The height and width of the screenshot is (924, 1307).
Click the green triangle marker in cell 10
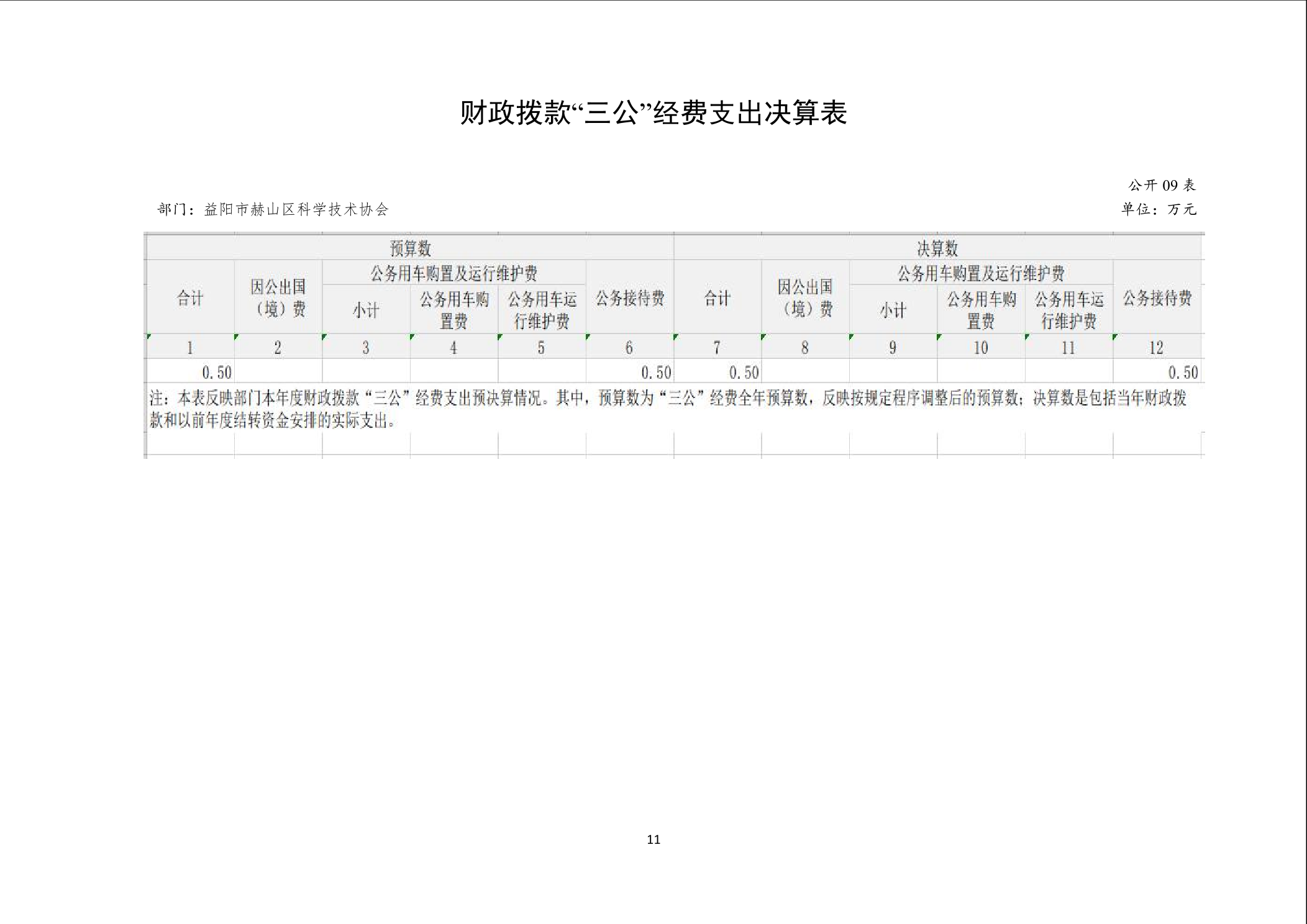coord(940,337)
